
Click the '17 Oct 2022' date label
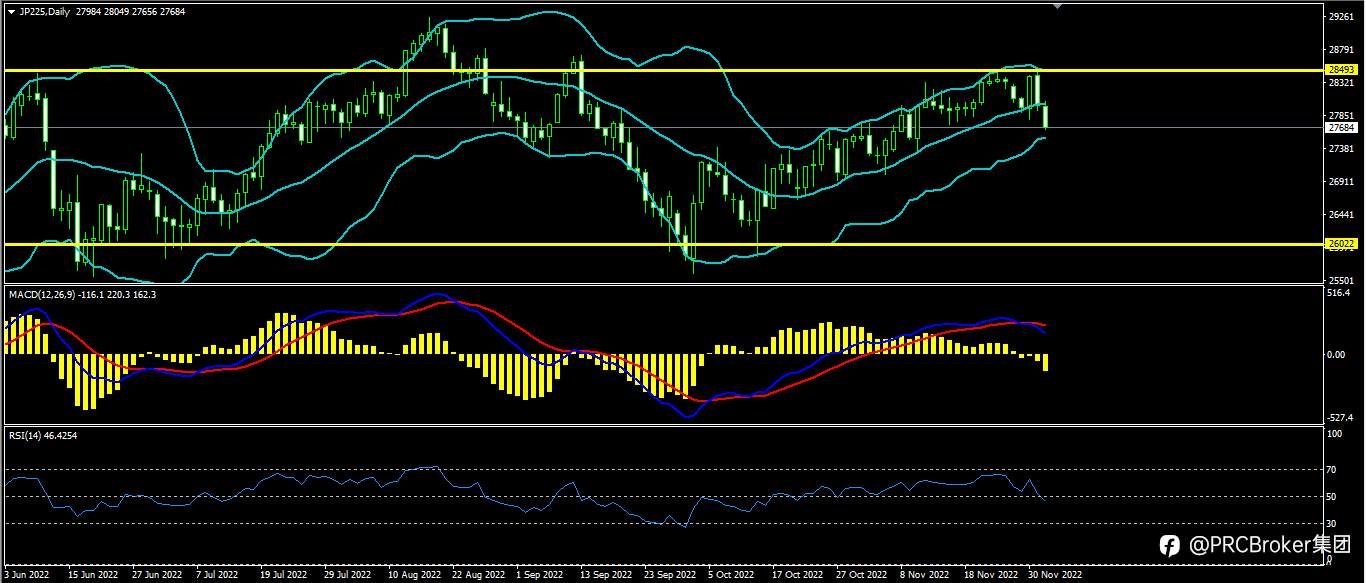click(x=797, y=575)
